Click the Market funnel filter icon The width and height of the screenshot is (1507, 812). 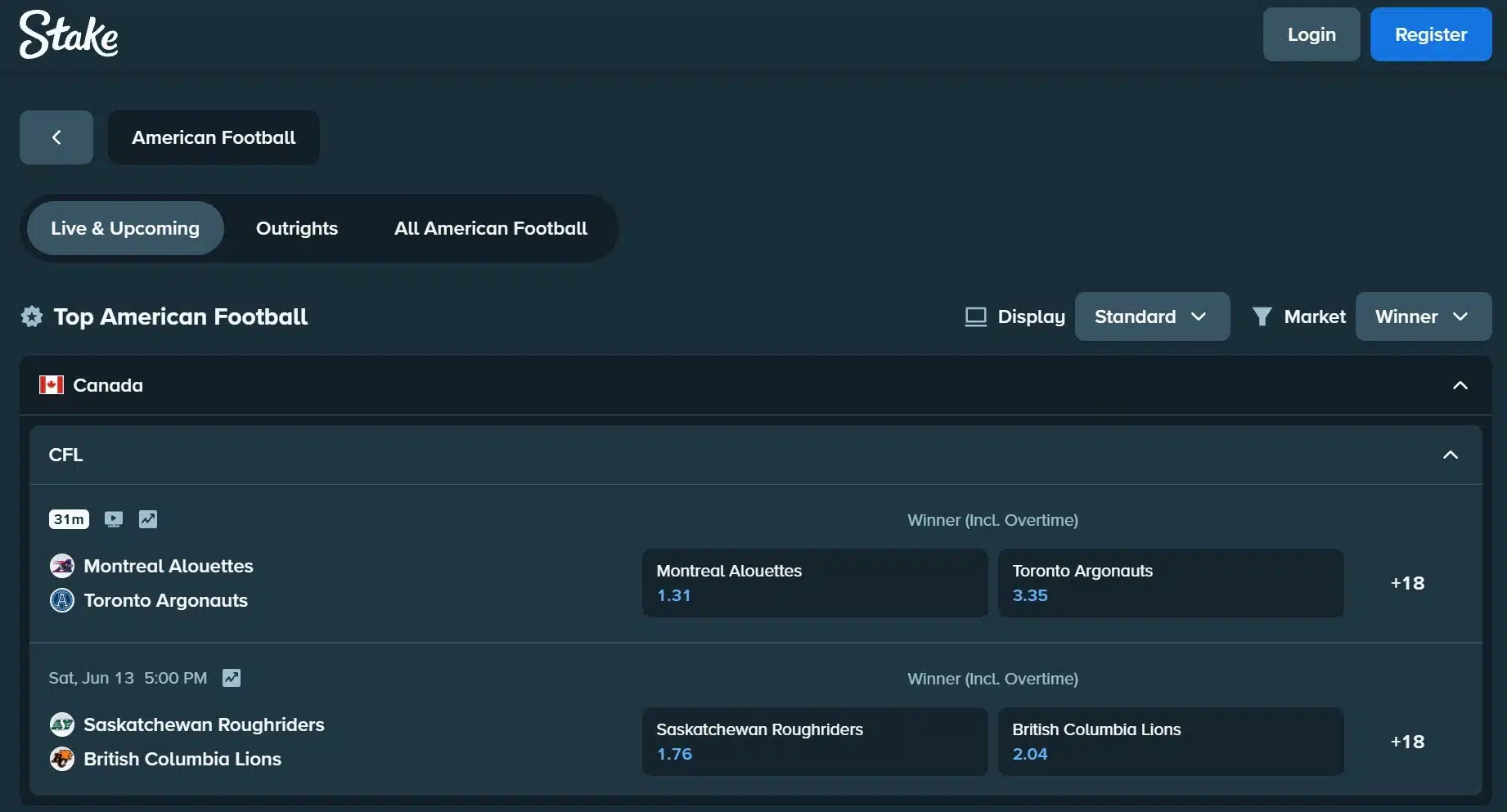[1262, 316]
